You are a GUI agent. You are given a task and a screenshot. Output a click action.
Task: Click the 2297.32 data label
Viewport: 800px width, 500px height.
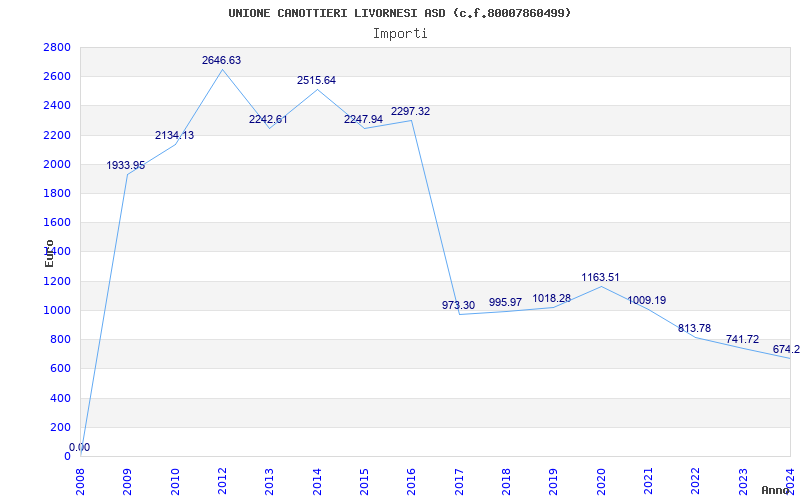point(411,111)
